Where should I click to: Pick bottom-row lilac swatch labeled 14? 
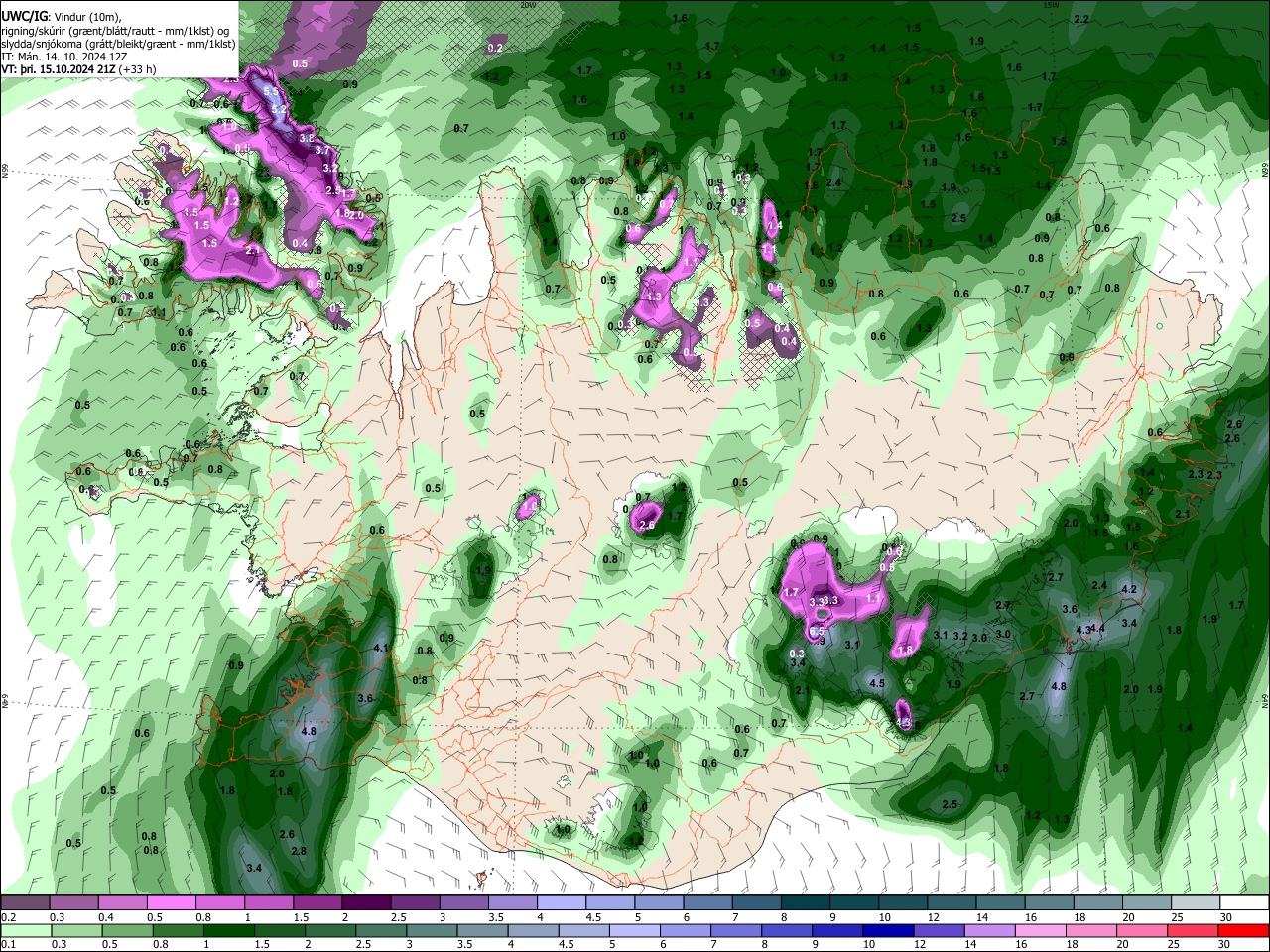coord(990,930)
